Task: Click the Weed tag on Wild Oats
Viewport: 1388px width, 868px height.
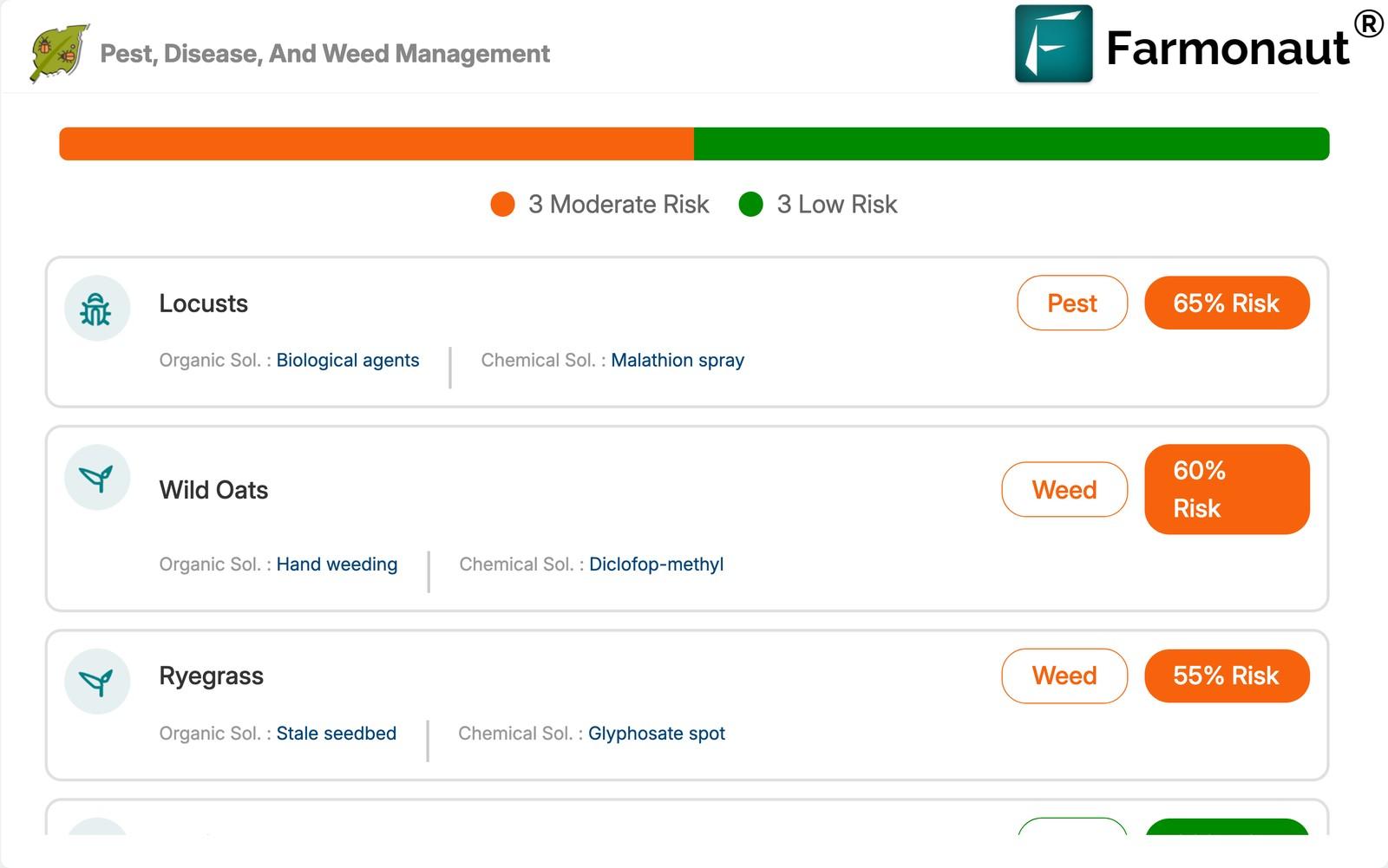Action: tap(1064, 490)
